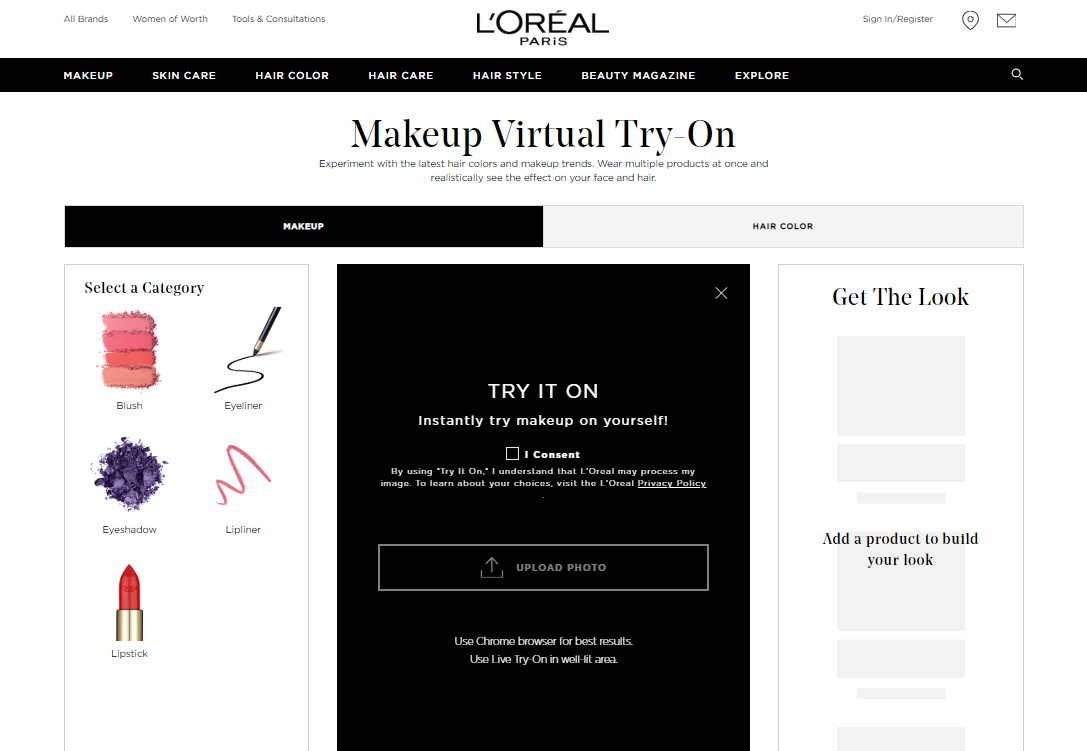Select the Lipliner category icon
This screenshot has height=751, width=1087.
pyautogui.click(x=243, y=474)
